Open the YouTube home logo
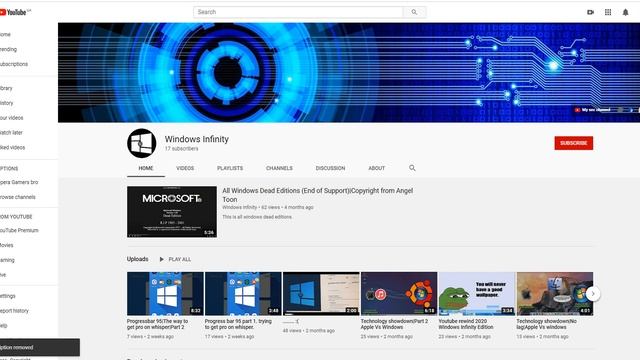The image size is (640, 360). 14,12
